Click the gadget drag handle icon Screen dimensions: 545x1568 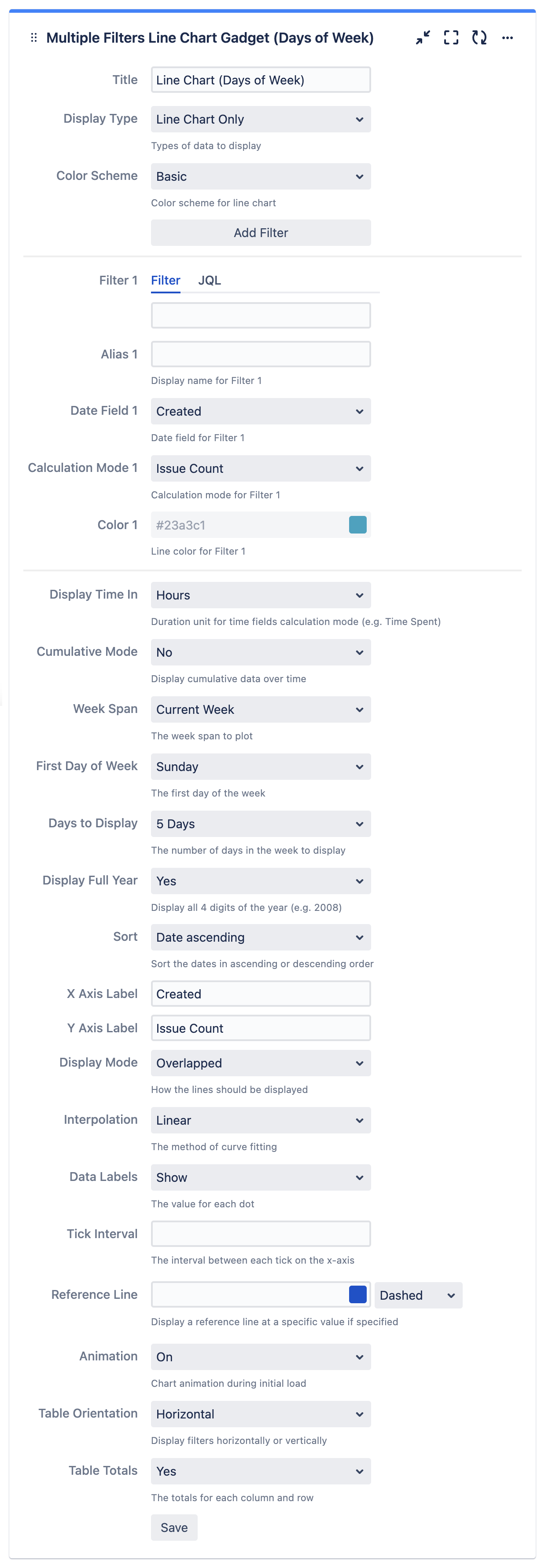click(x=34, y=38)
